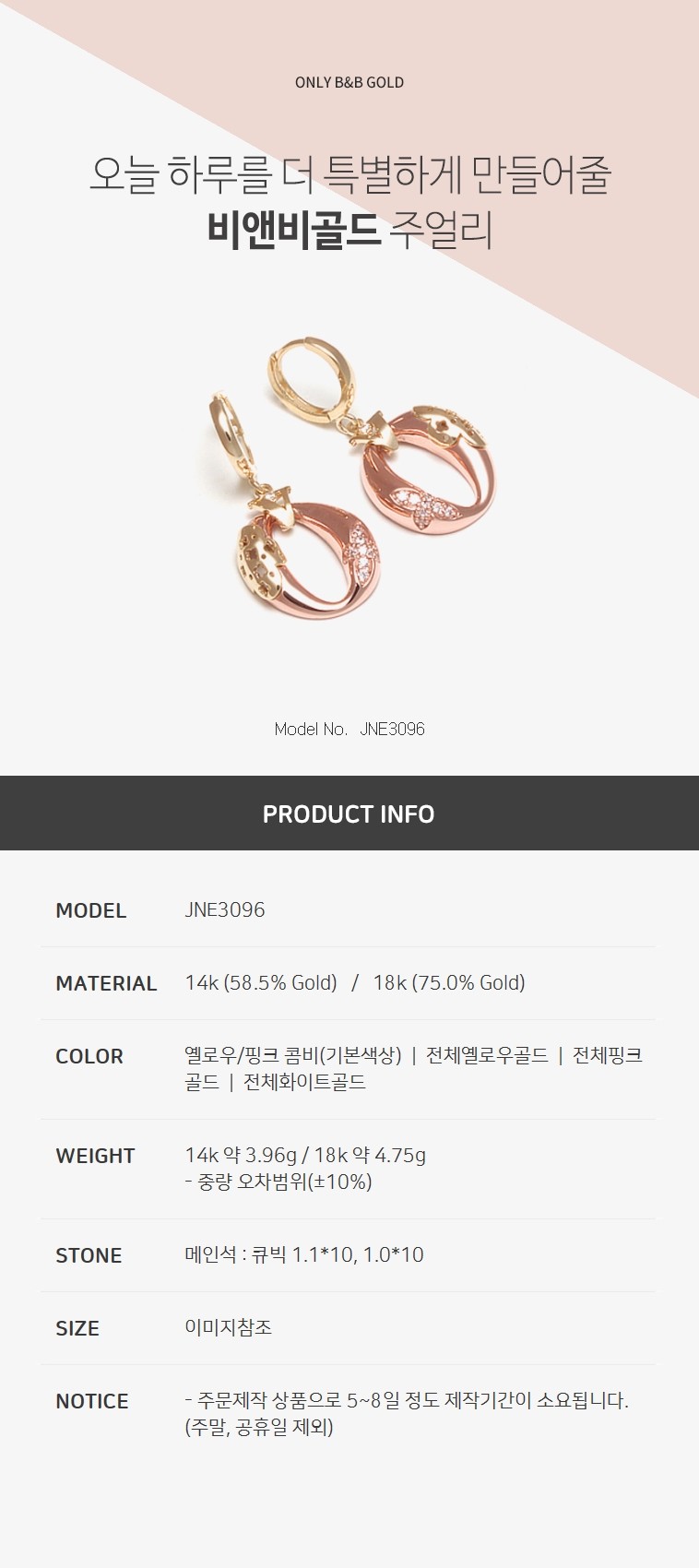Click the 이미지참조 size value
This screenshot has width=699, height=1568.
[x=229, y=1327]
